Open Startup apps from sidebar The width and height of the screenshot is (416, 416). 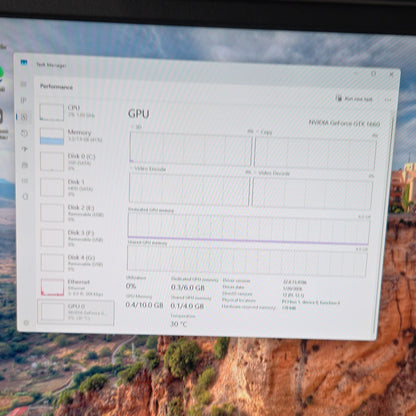coord(25,149)
